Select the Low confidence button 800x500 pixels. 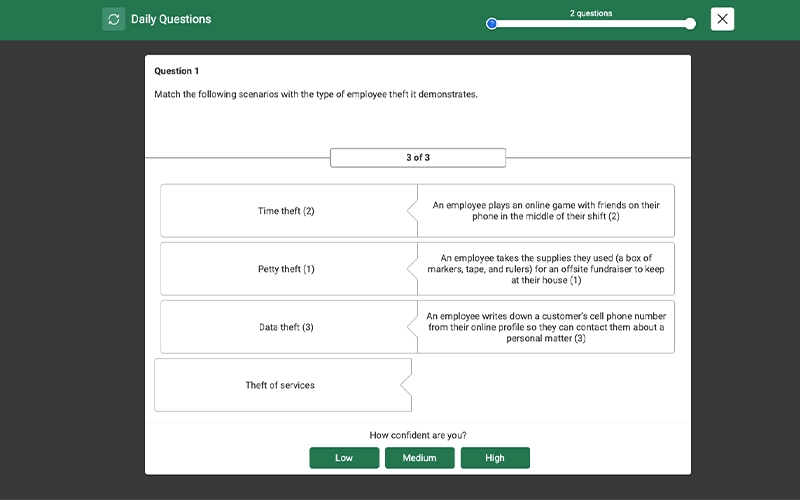[344, 458]
